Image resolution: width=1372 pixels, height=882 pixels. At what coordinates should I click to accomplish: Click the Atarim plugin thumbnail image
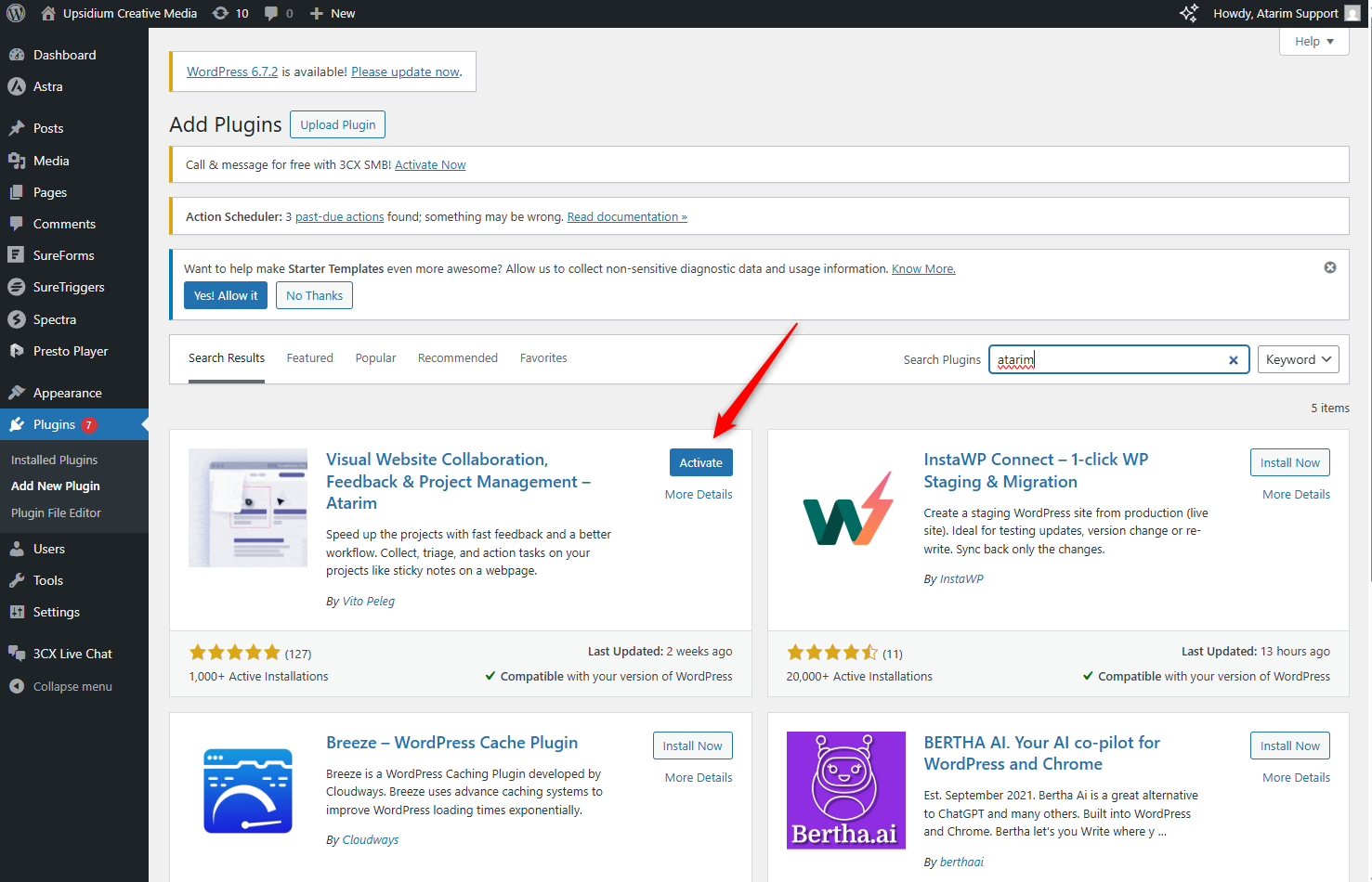pyautogui.click(x=248, y=508)
